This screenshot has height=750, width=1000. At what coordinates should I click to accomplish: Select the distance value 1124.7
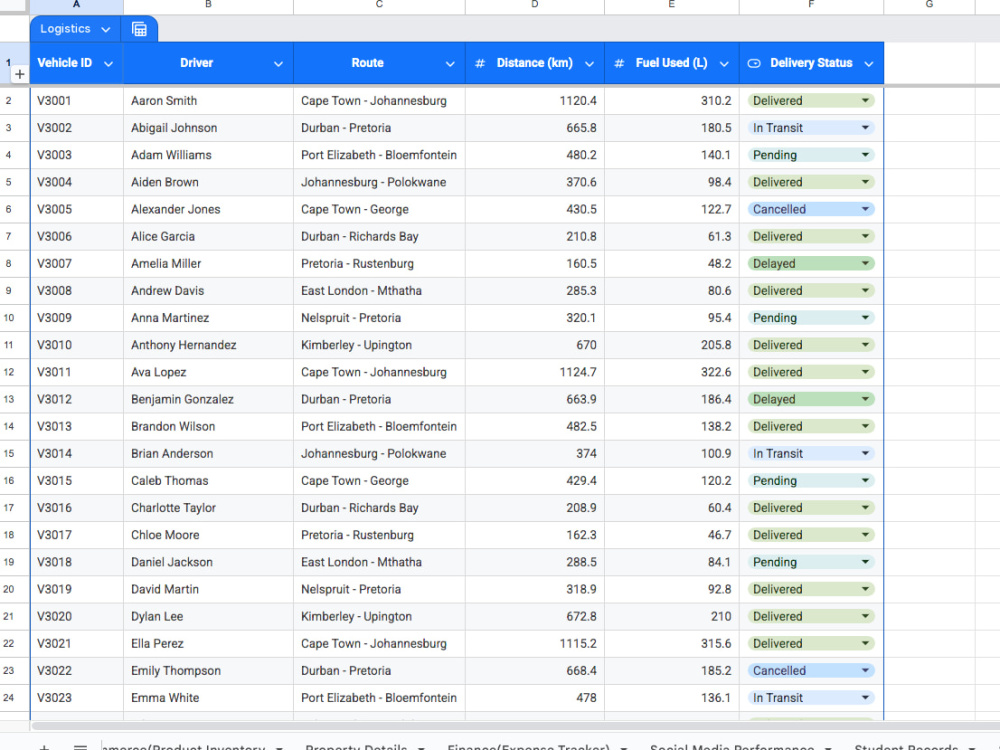click(x=535, y=372)
